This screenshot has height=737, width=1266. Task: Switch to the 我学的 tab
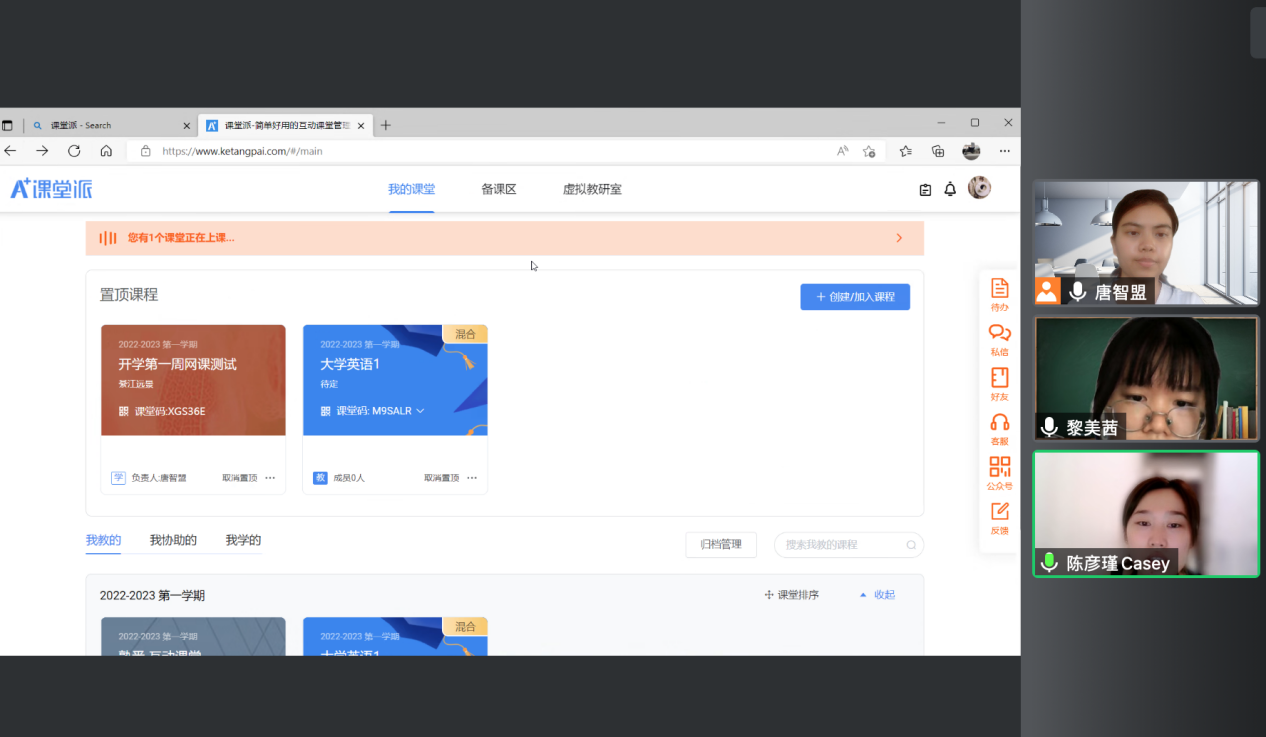tap(243, 541)
